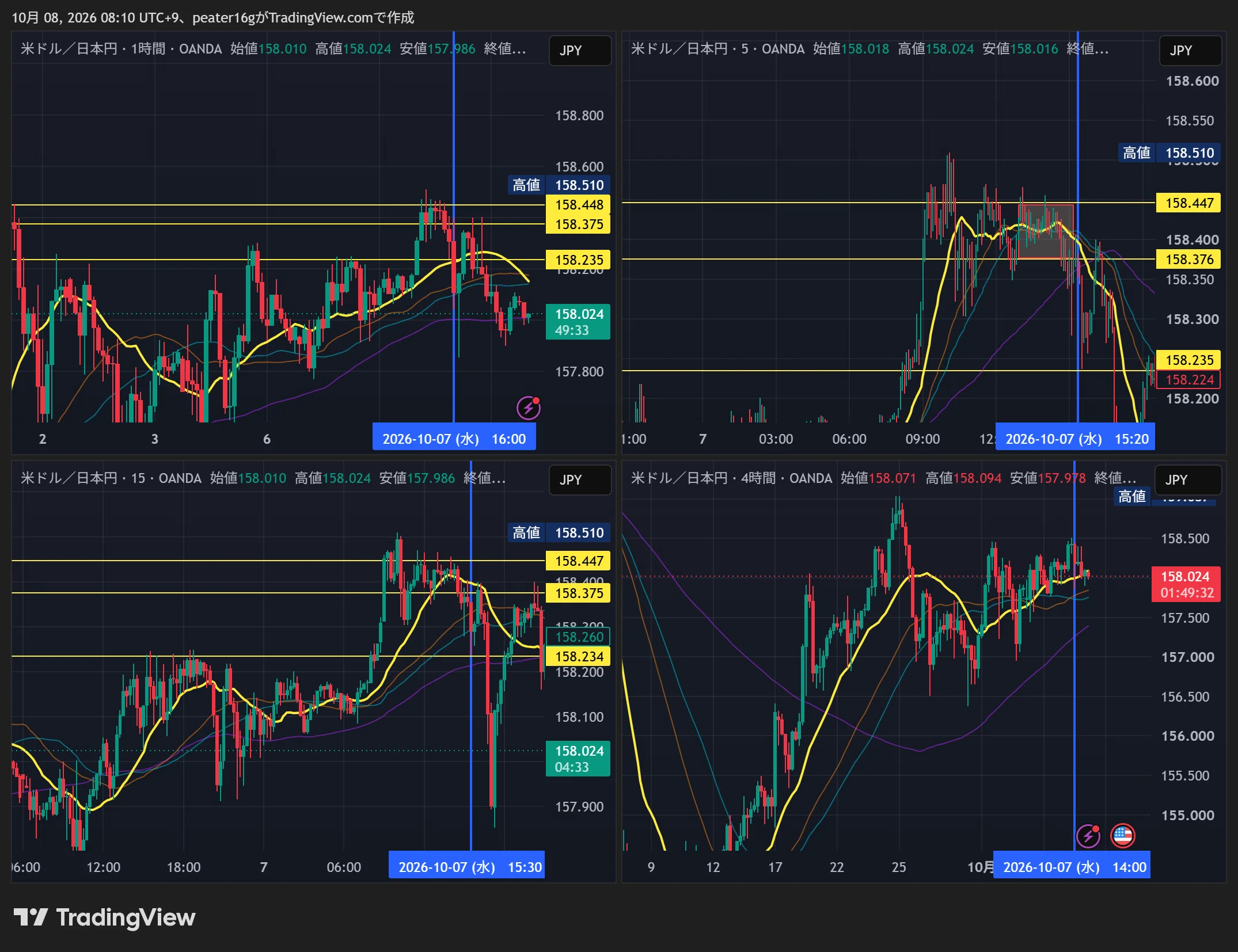The image size is (1238, 952).
Task: Click the lightning event icon on 1-hour chart
Action: (528, 408)
